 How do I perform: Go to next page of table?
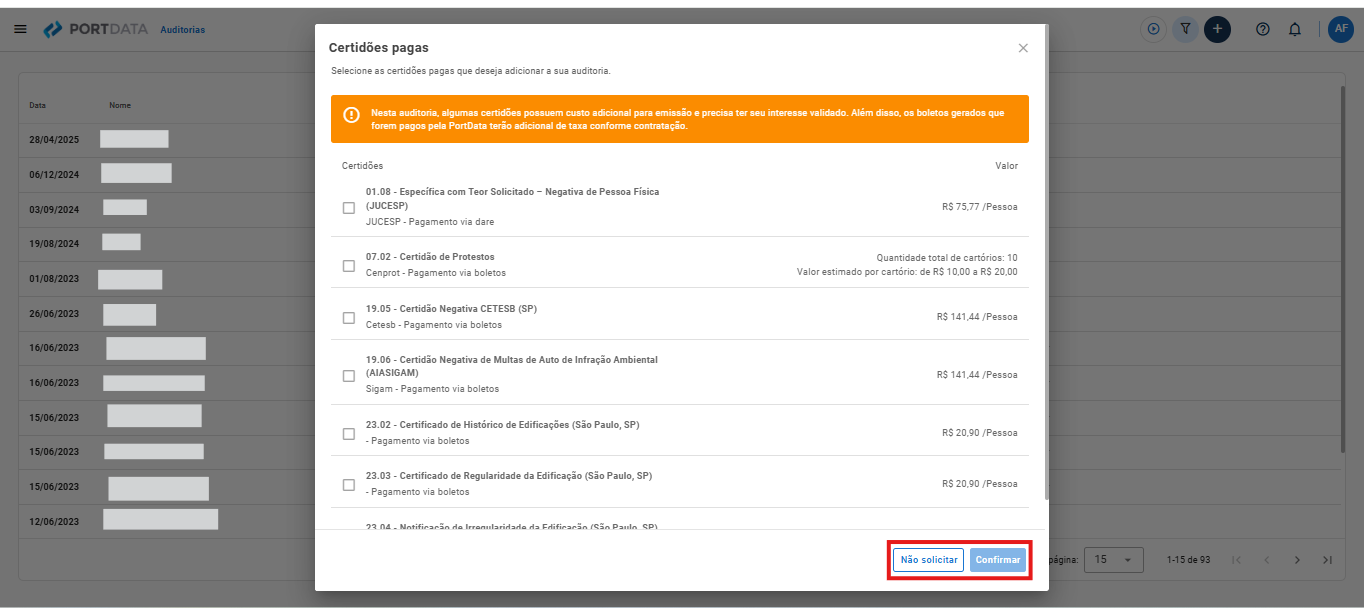pyautogui.click(x=1297, y=560)
